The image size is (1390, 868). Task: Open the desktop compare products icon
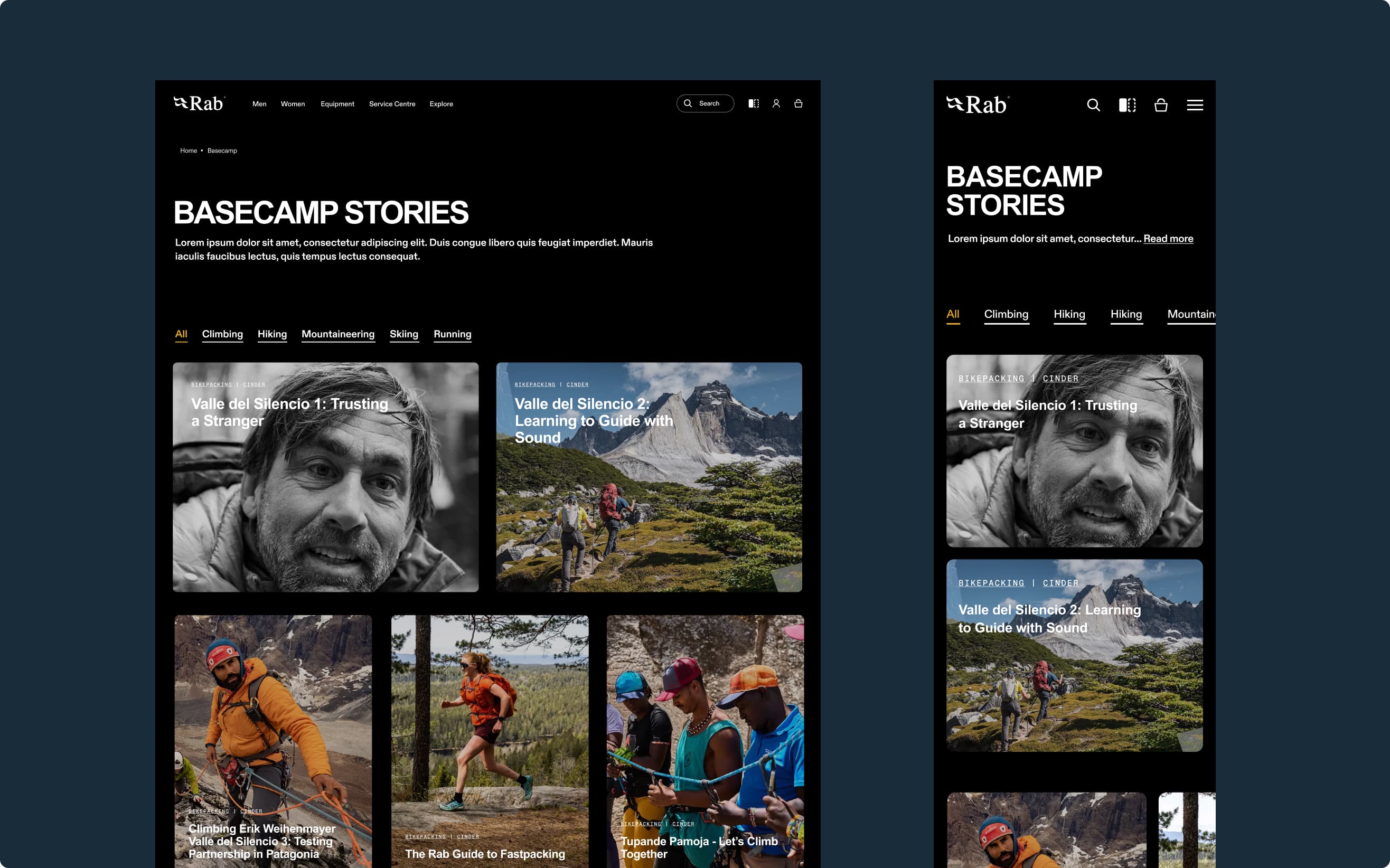pyautogui.click(x=753, y=103)
